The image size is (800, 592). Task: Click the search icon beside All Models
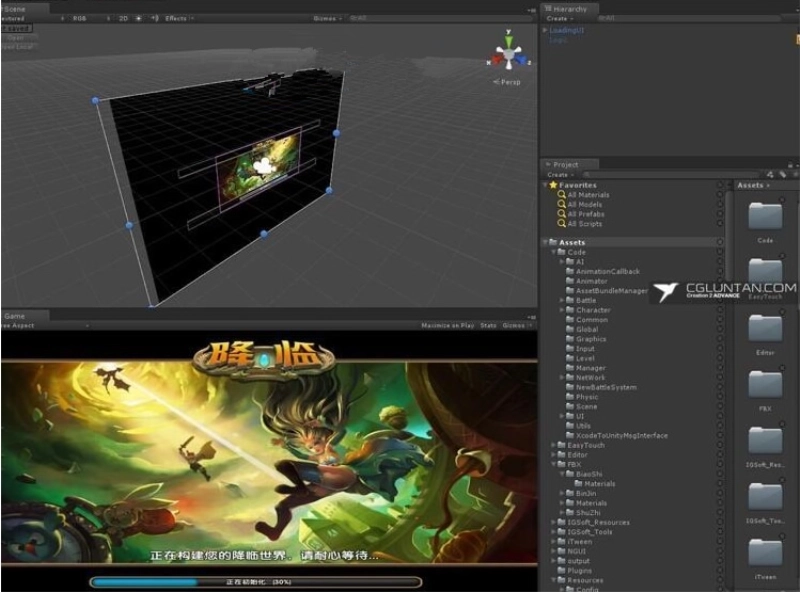point(562,204)
